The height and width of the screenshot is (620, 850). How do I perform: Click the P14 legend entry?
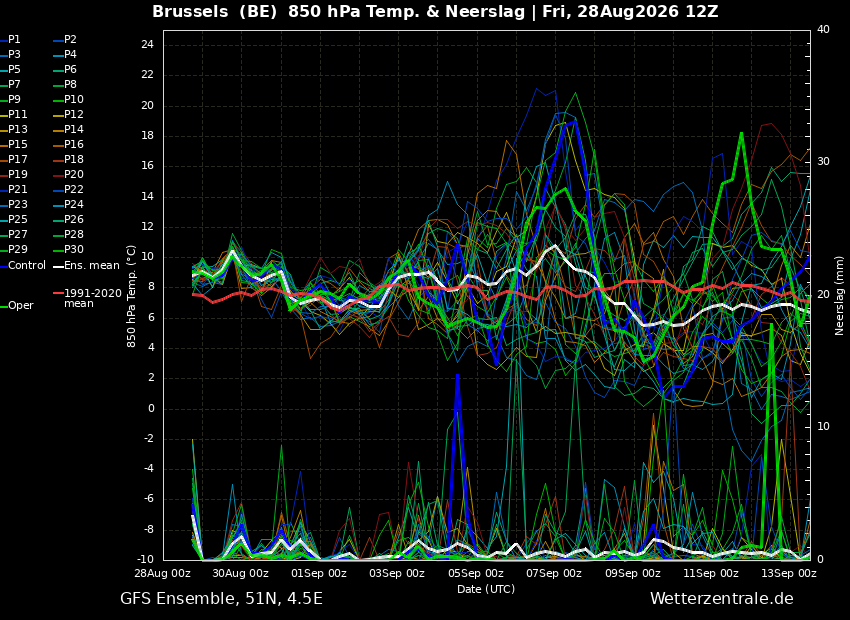click(69, 130)
